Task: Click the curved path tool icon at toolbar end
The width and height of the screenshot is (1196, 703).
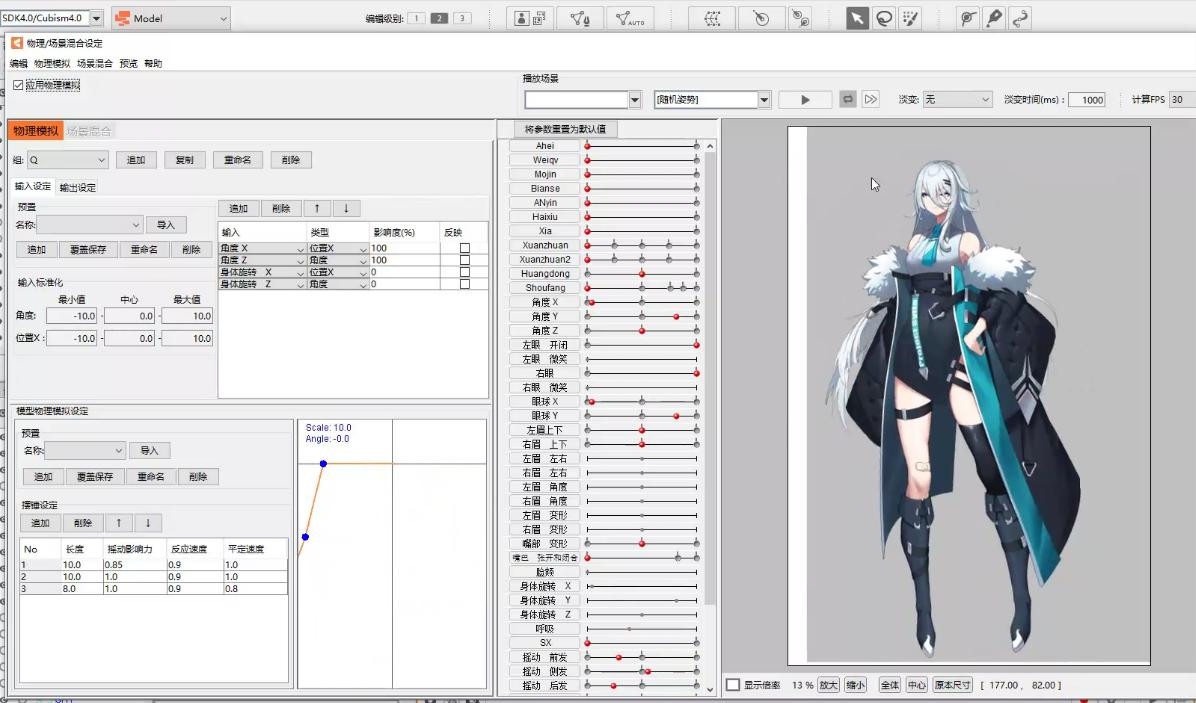Action: [x=1020, y=18]
